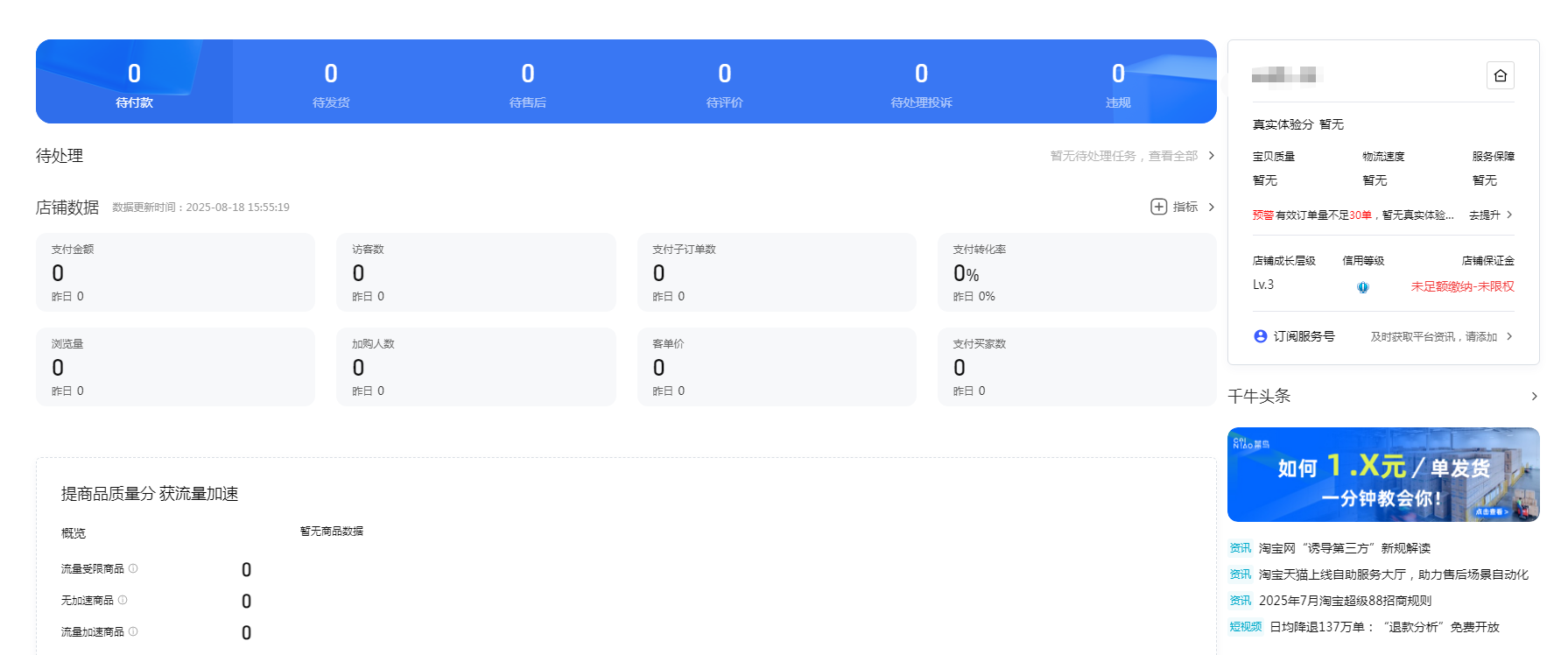Click the 指标 button label

coord(1185,207)
